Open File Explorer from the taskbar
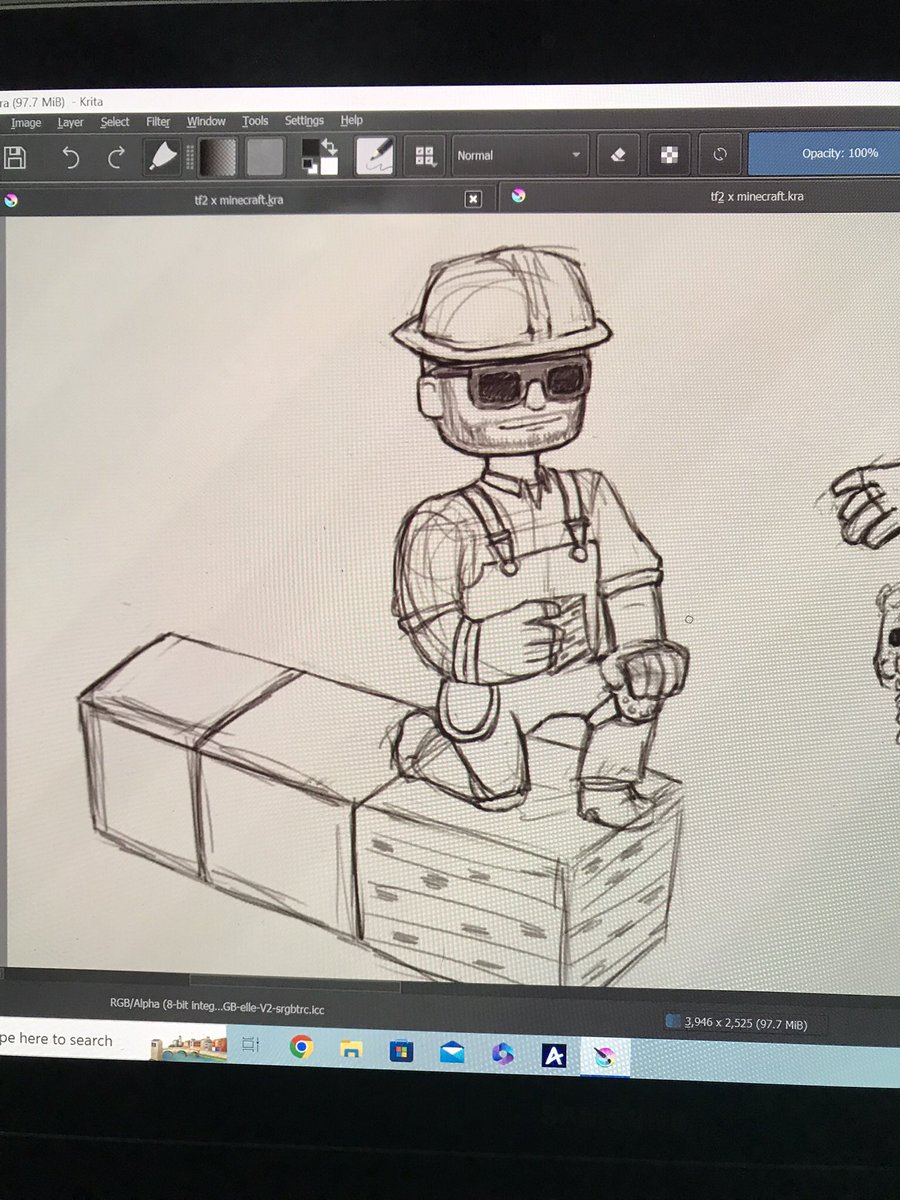This screenshot has height=1200, width=900. pyautogui.click(x=351, y=1049)
